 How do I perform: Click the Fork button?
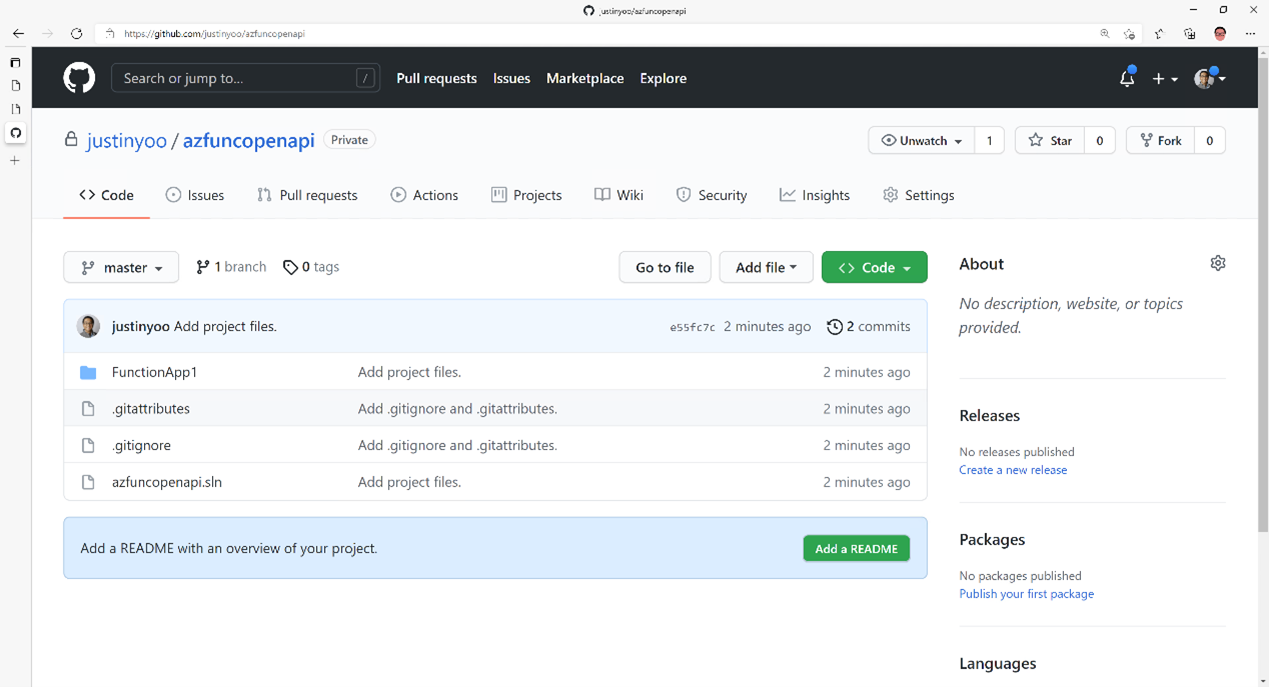point(1160,140)
